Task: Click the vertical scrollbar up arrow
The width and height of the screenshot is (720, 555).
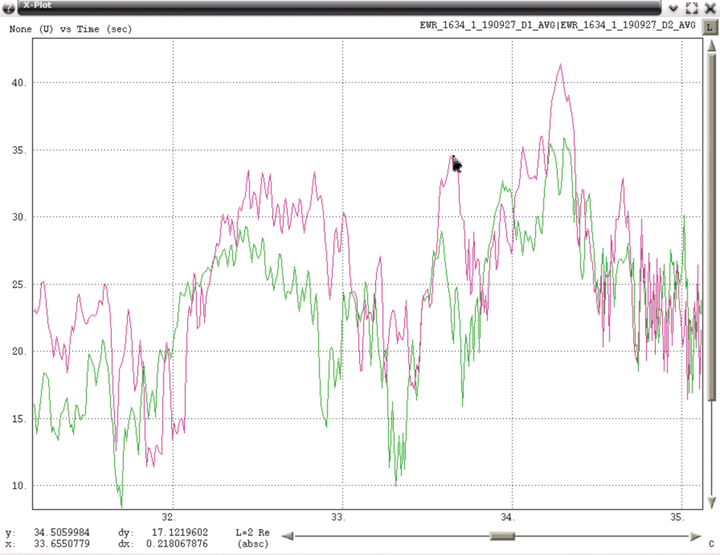Action: coord(710,48)
